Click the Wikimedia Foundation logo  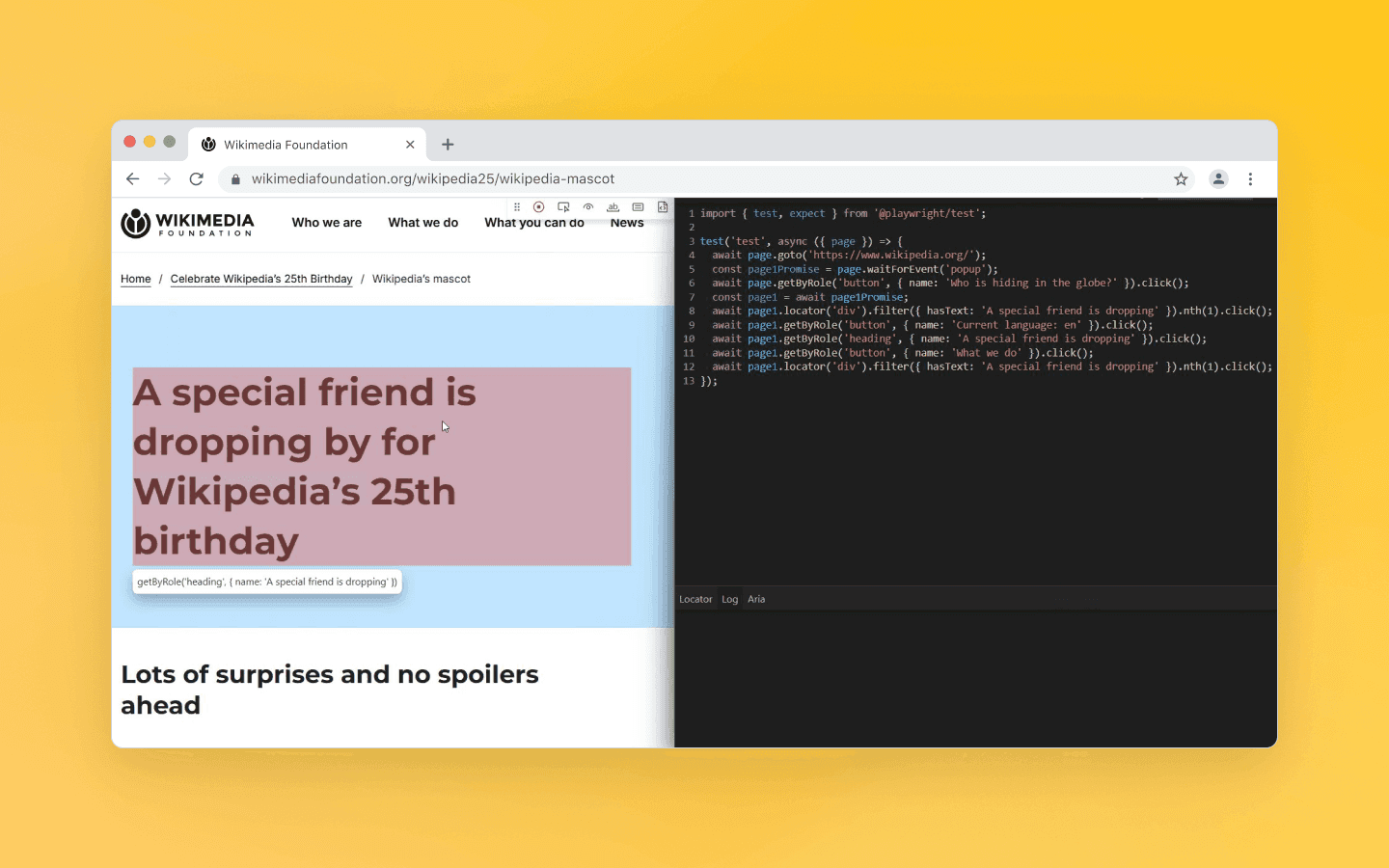tap(186, 224)
